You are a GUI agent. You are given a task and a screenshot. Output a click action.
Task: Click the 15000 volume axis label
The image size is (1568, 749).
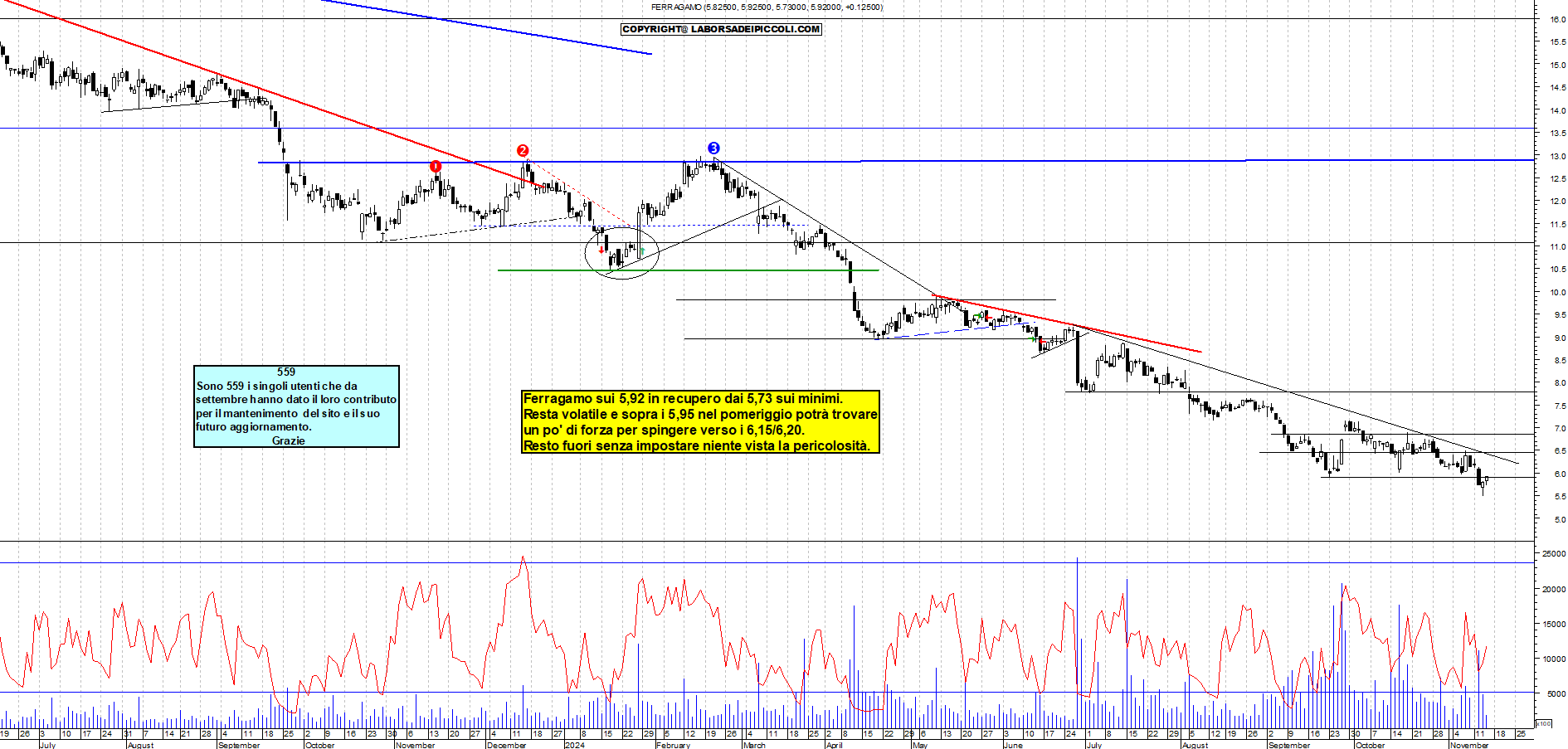(x=1553, y=625)
